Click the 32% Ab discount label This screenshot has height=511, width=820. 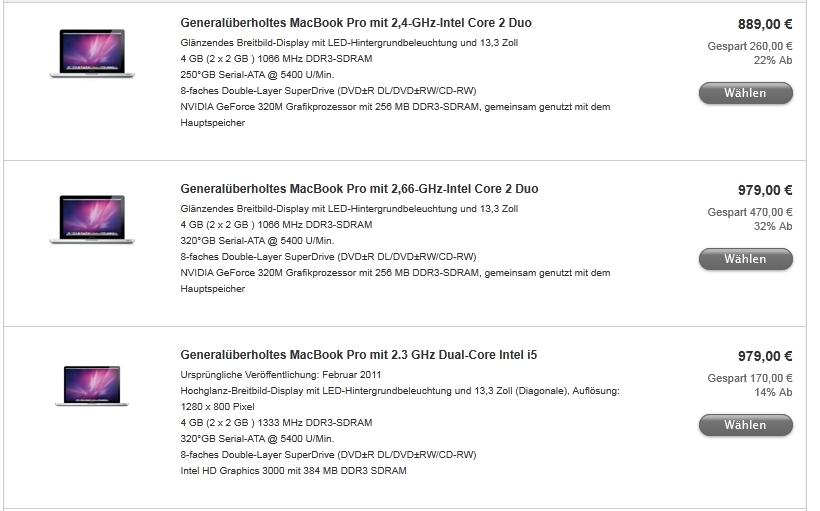click(773, 226)
